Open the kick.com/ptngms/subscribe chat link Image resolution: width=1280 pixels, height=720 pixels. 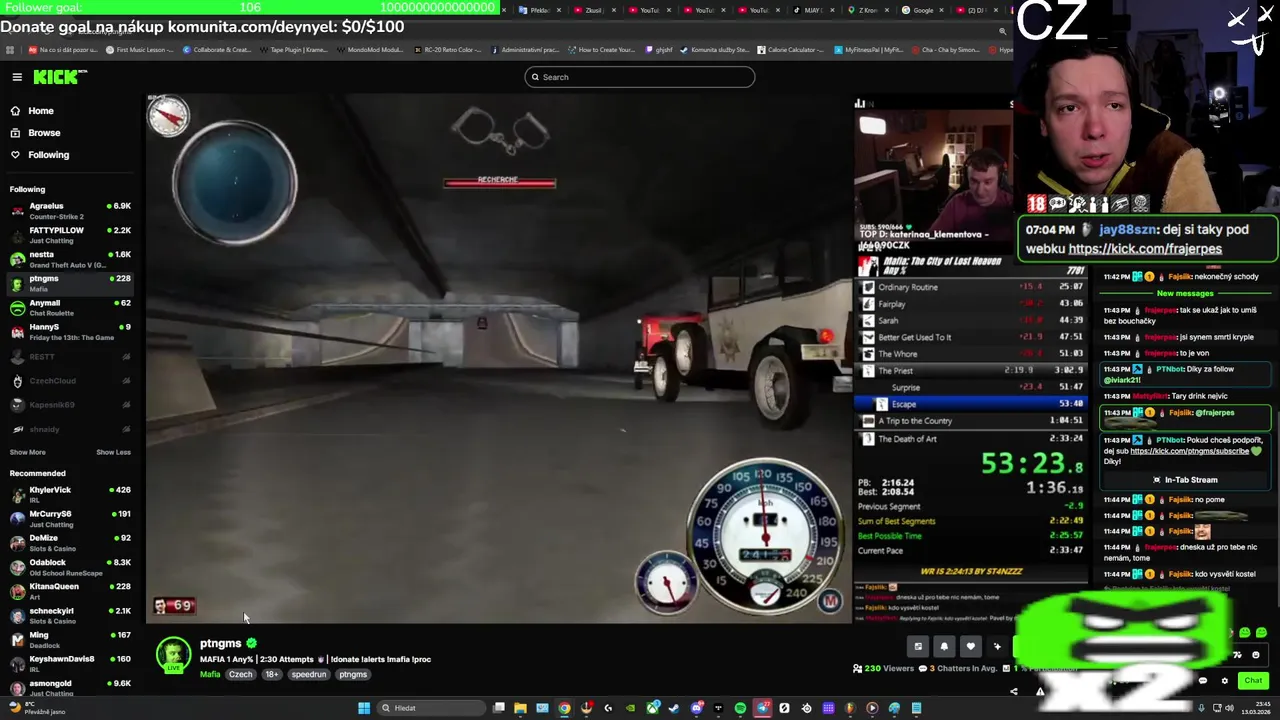1189,451
